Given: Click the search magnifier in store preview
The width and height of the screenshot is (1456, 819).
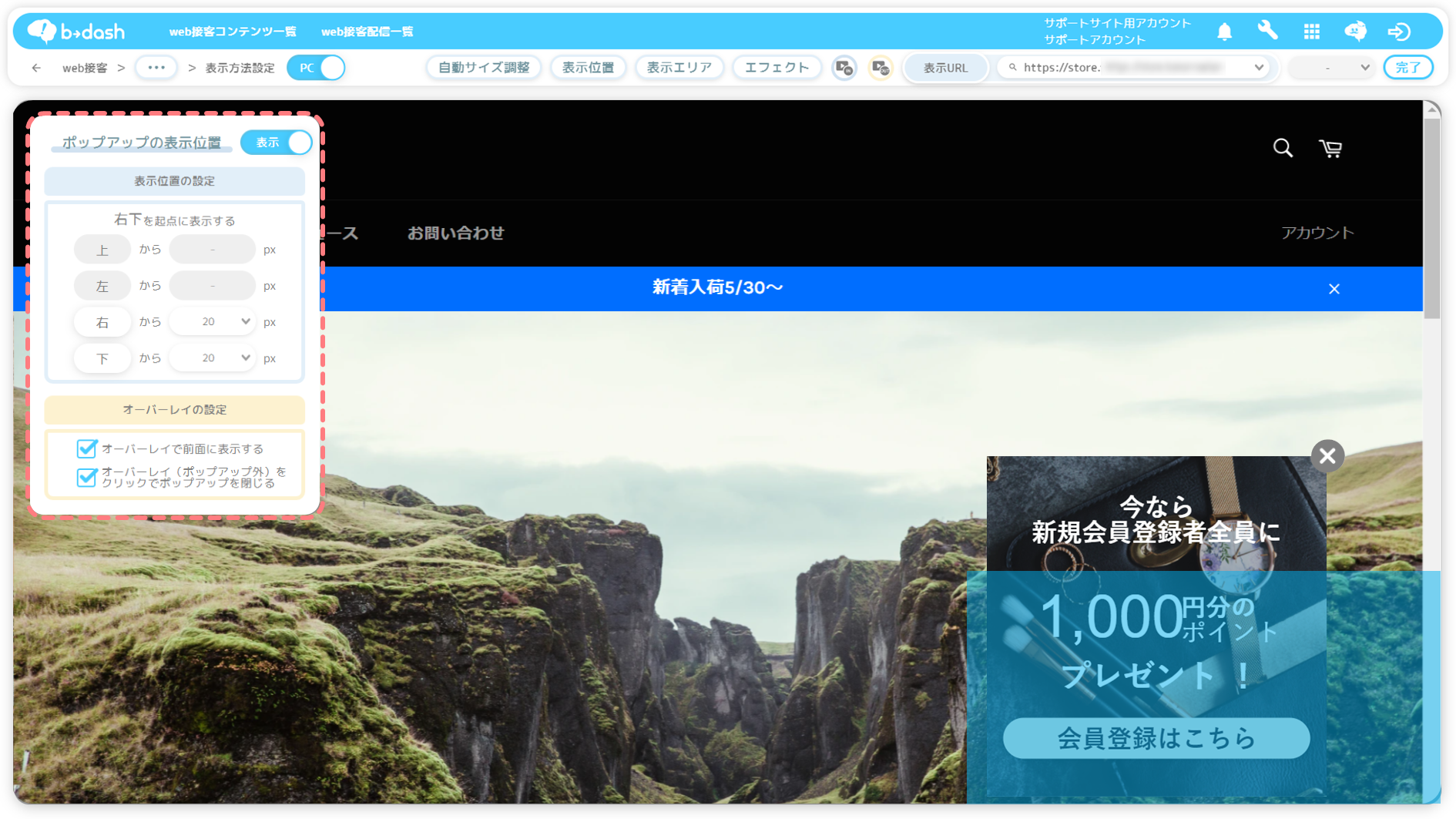Looking at the screenshot, I should [1283, 148].
